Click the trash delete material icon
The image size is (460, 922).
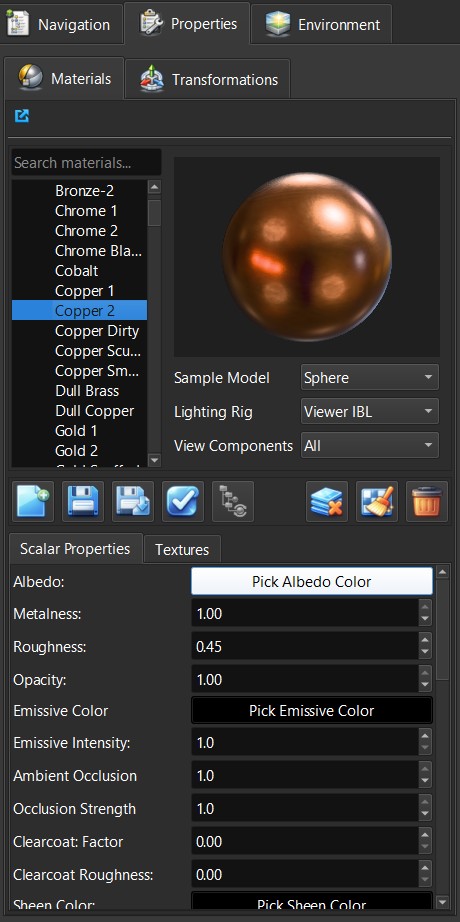(427, 502)
